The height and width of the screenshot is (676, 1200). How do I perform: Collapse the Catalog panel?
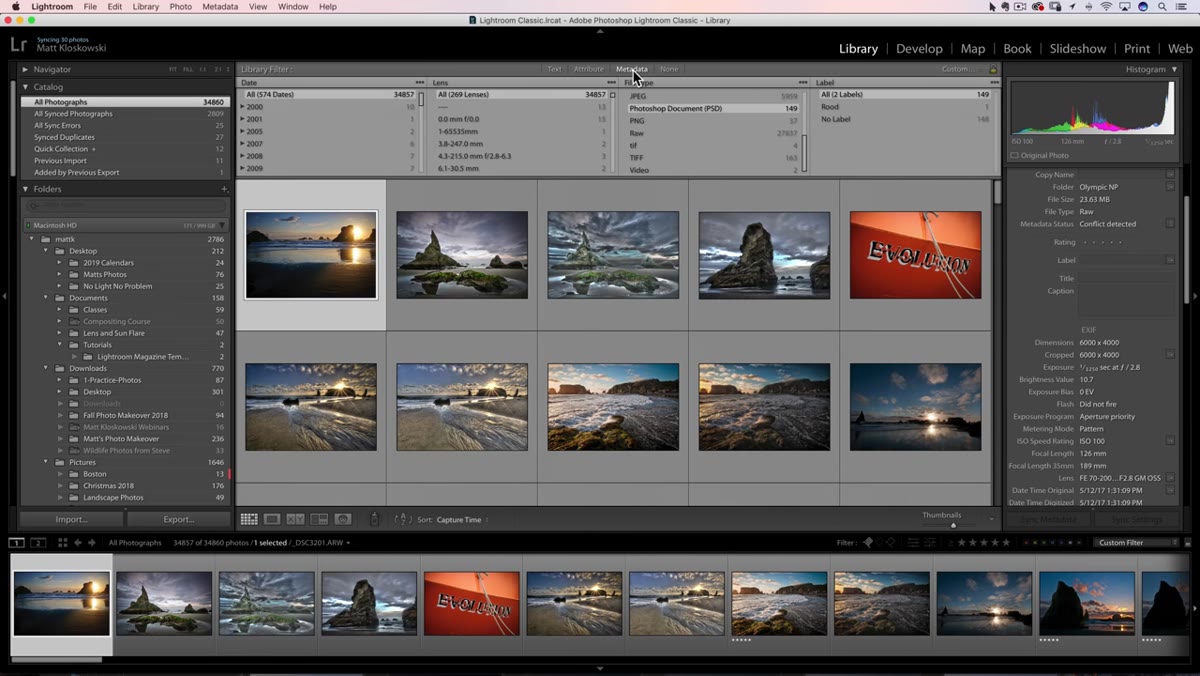pyautogui.click(x=26, y=87)
